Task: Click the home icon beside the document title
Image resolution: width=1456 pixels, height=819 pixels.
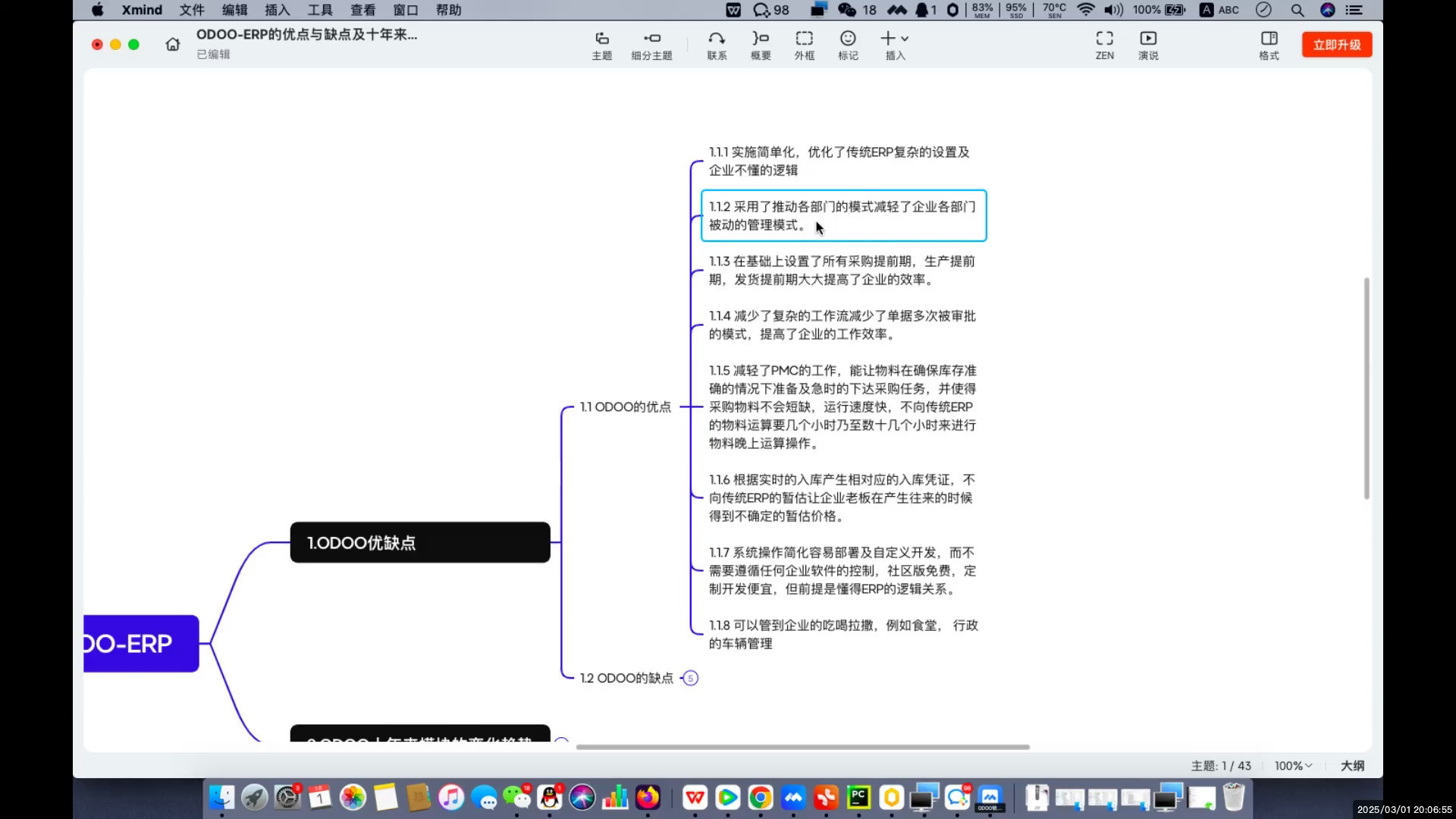Action: 173,45
